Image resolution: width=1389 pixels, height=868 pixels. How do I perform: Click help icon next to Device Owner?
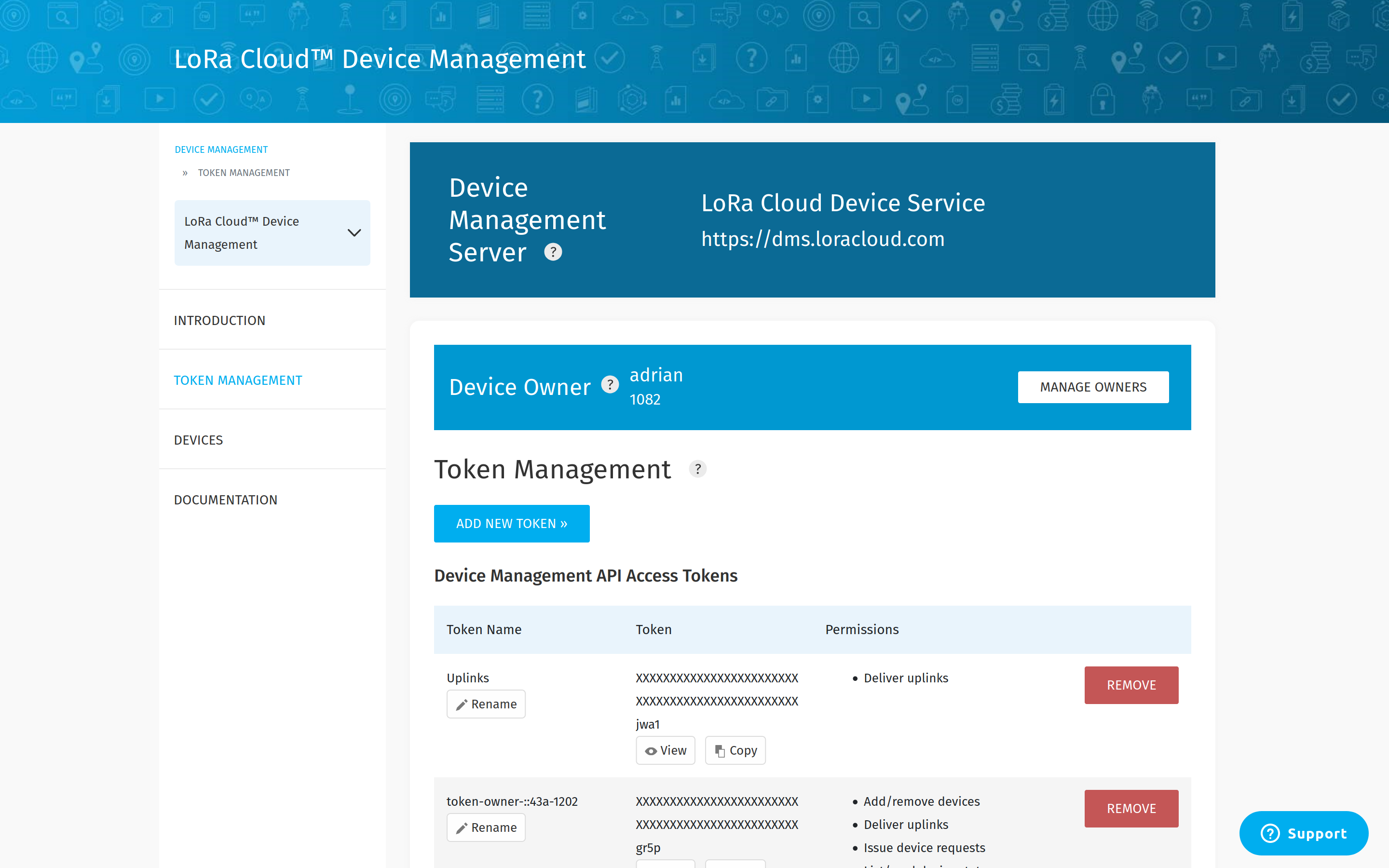point(610,385)
